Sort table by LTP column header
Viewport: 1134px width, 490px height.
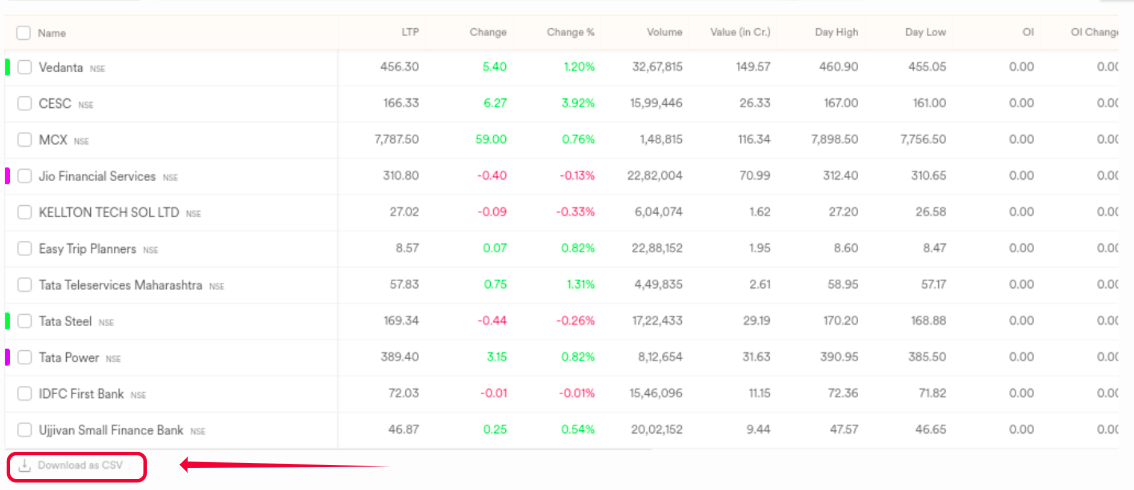coord(409,32)
